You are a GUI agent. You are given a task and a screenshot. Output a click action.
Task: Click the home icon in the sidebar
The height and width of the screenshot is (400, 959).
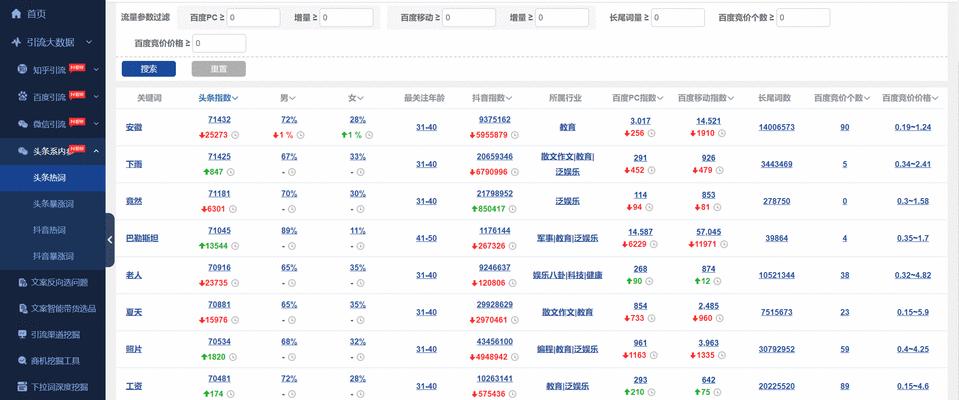click(16, 13)
